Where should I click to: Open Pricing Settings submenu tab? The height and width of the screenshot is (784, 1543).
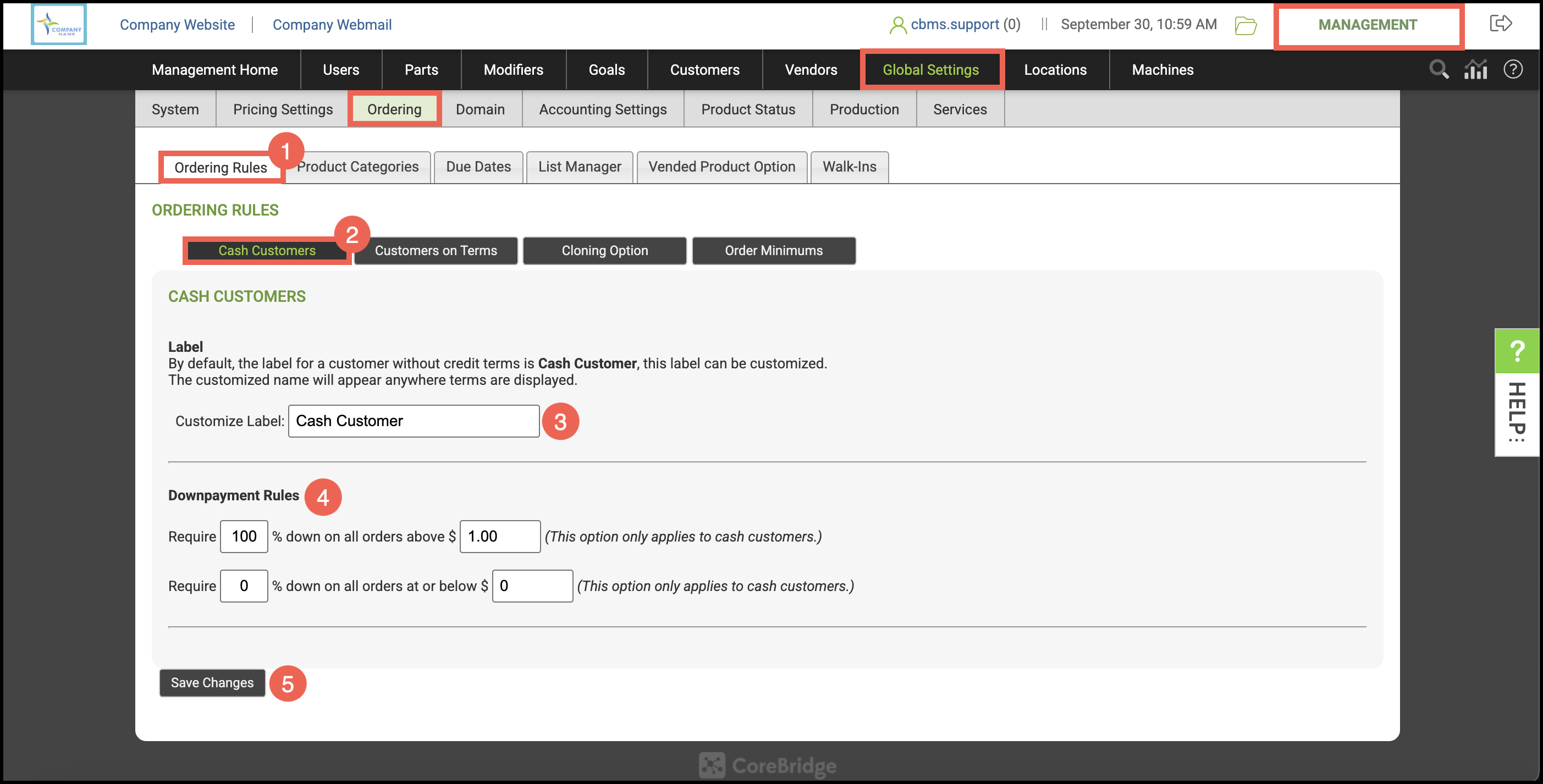click(282, 109)
